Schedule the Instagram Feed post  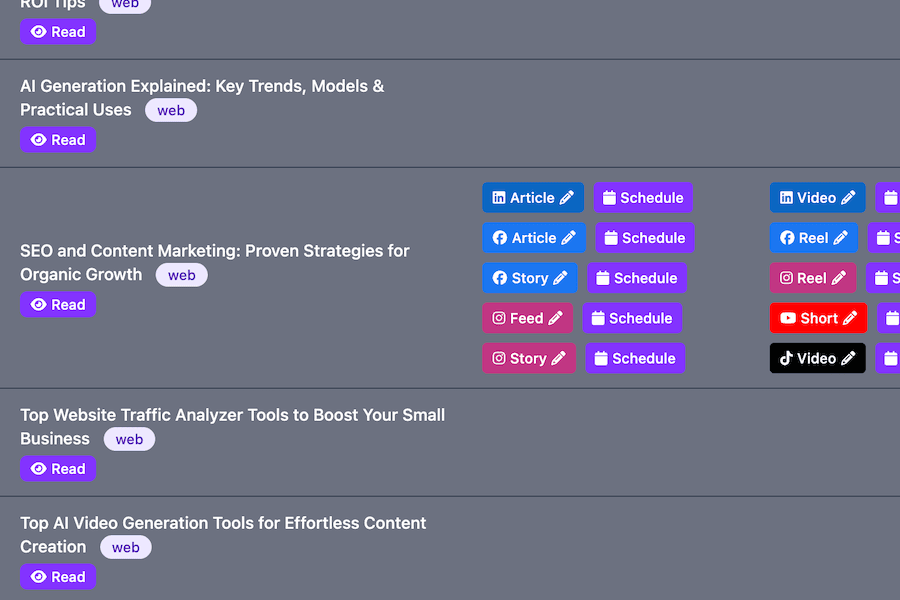(x=631, y=318)
